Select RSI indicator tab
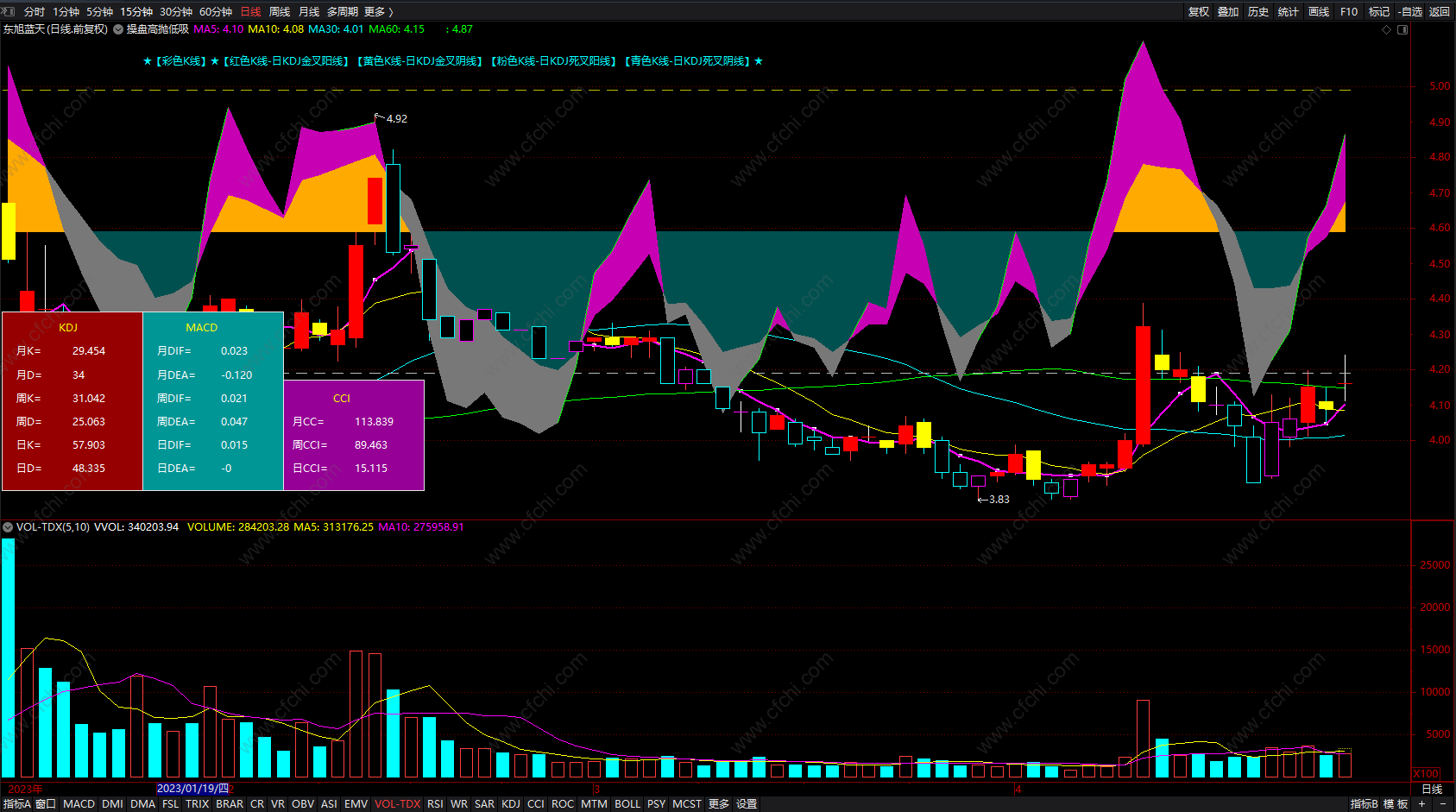Screen dimensions: 1456x812 [x=435, y=804]
